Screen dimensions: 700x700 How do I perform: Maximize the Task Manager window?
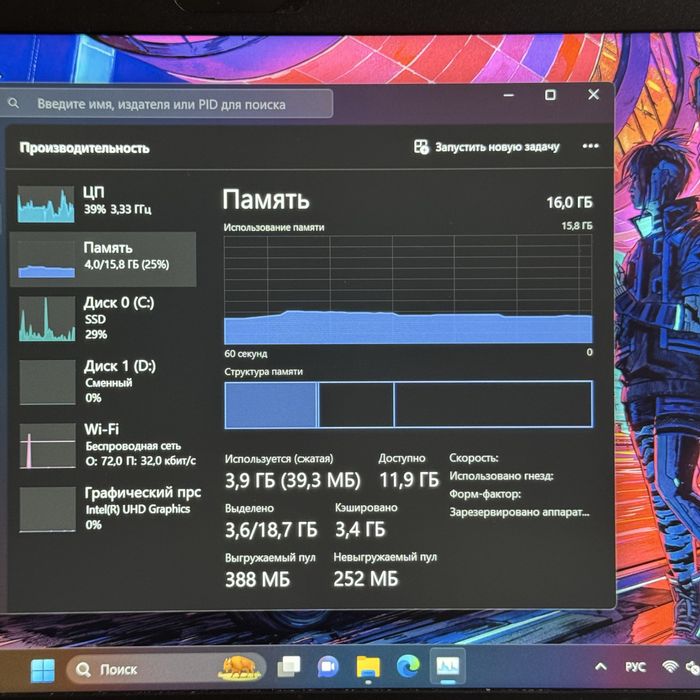point(550,95)
